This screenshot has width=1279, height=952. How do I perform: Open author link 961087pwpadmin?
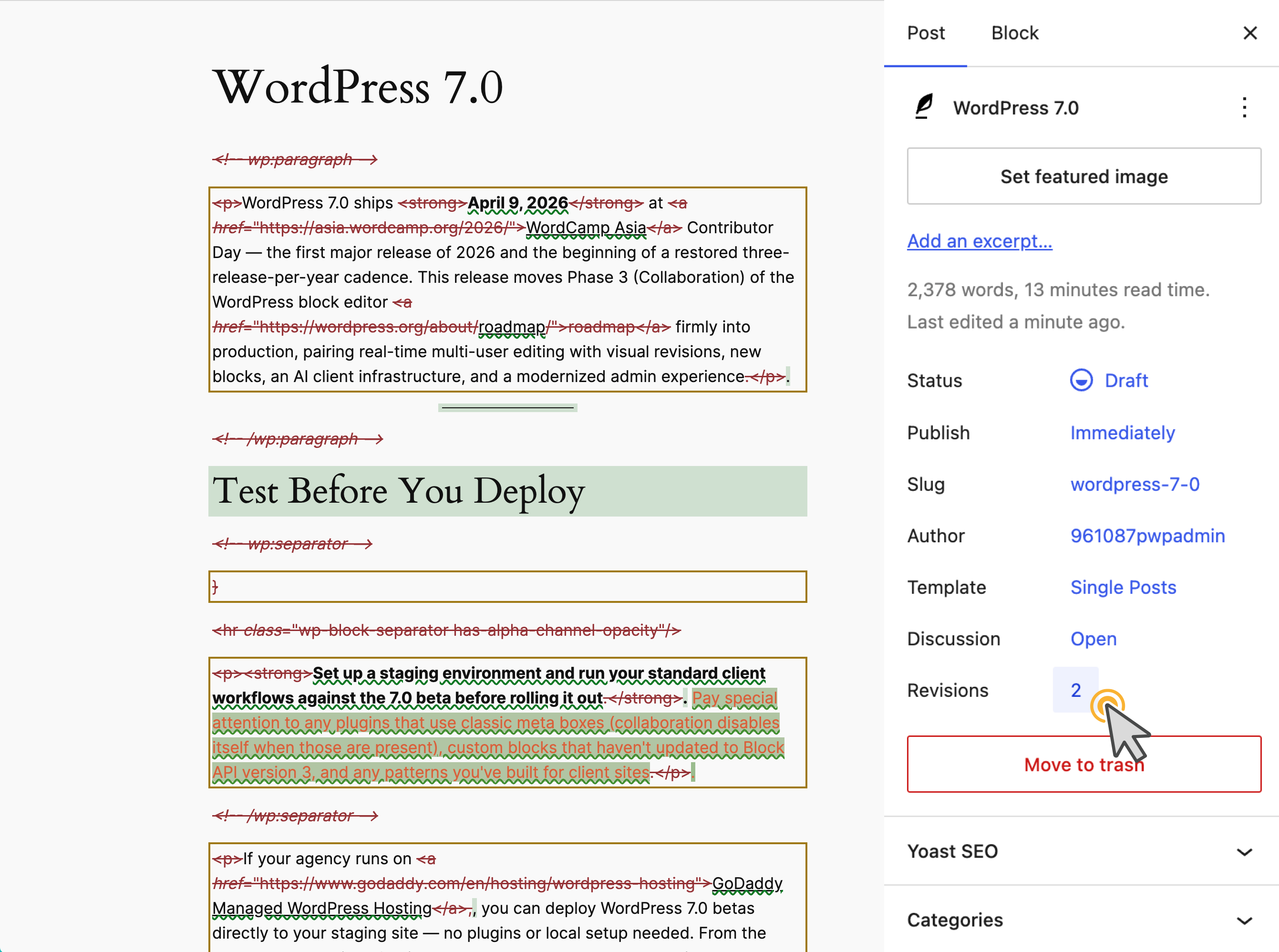(1148, 535)
